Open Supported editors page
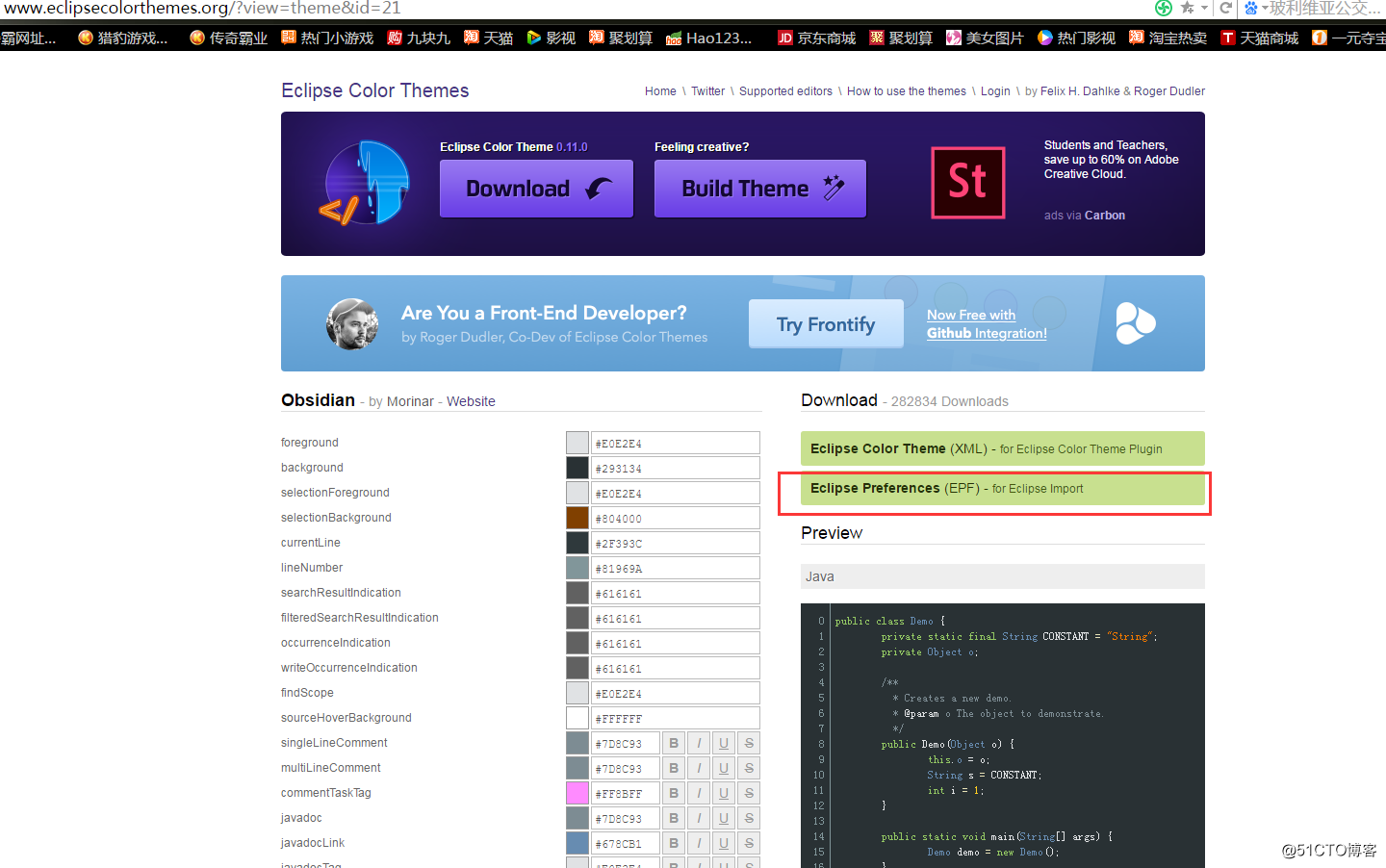The width and height of the screenshot is (1386, 868). [x=785, y=91]
